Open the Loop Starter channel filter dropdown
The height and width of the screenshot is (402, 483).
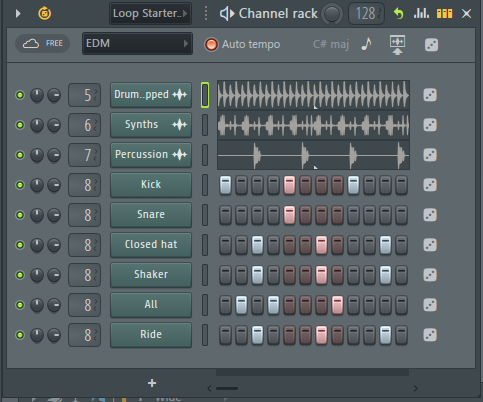click(150, 14)
